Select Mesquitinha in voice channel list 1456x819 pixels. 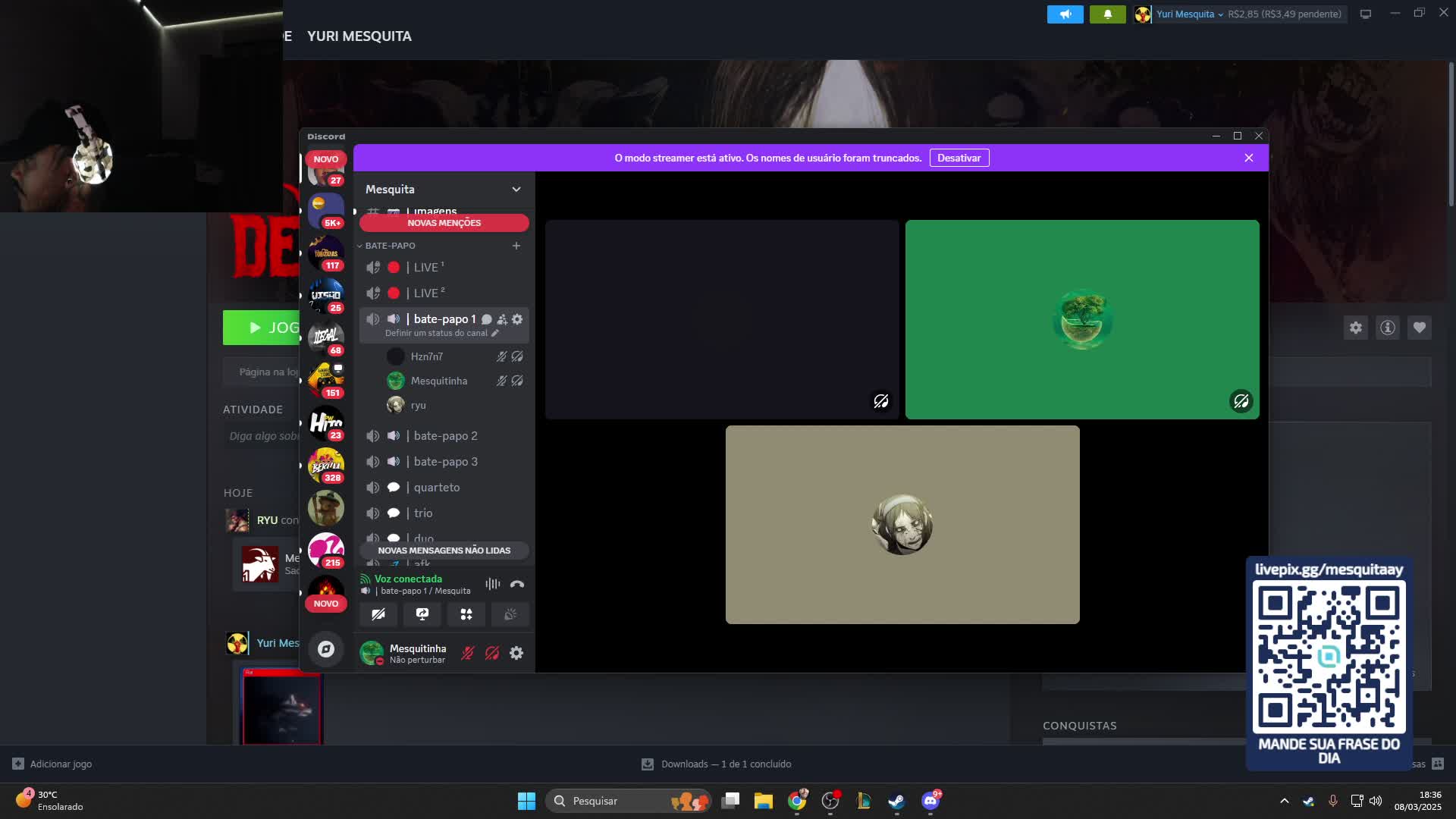pos(455,381)
